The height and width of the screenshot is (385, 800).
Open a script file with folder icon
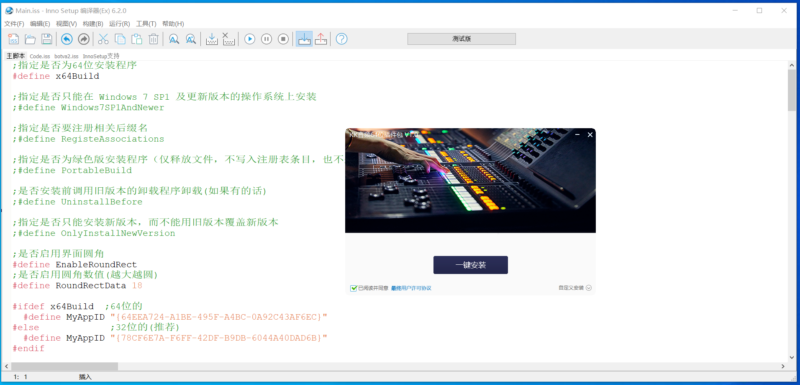(30, 39)
